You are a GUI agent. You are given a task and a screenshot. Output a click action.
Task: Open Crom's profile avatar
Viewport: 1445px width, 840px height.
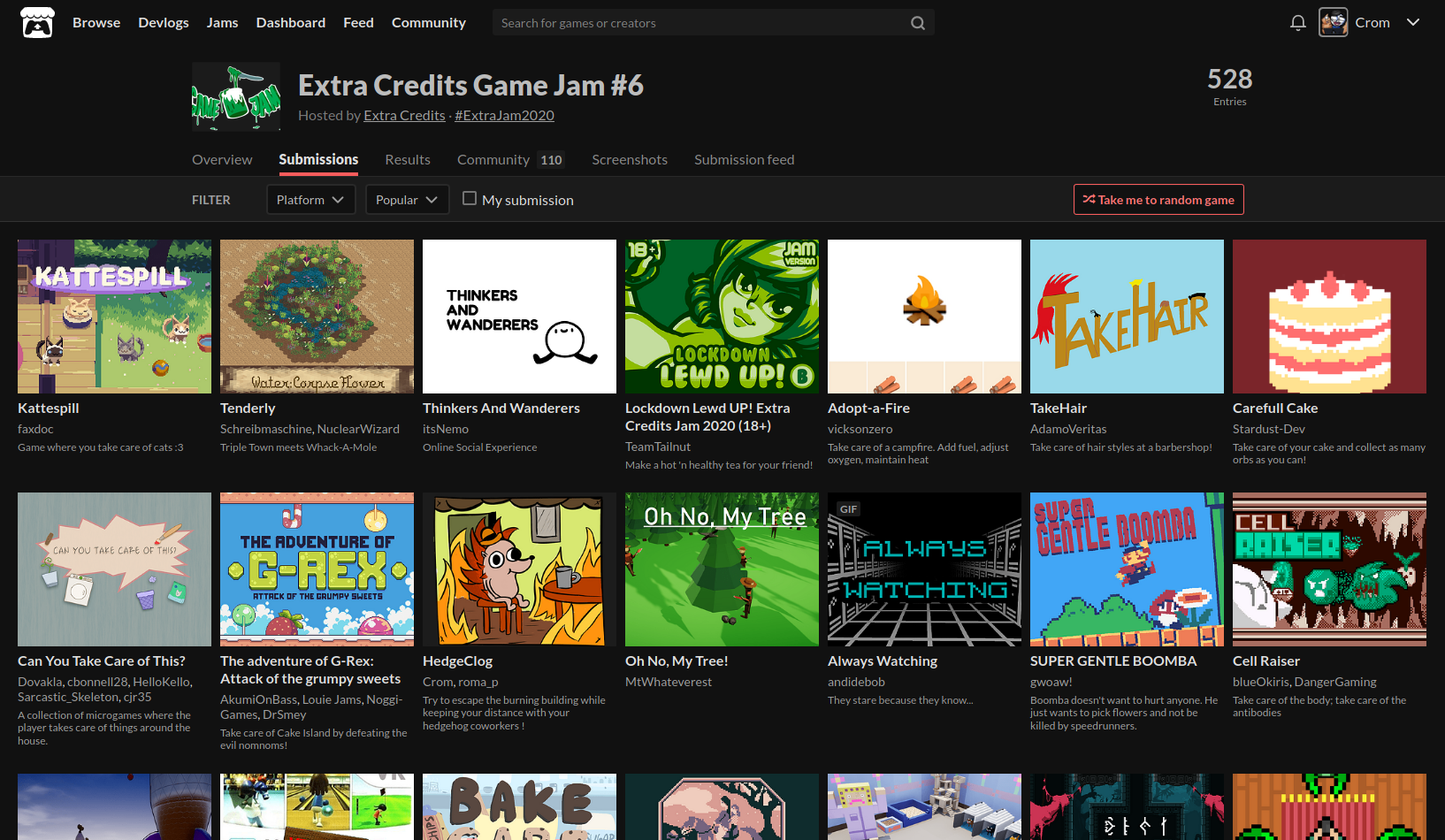1334,22
